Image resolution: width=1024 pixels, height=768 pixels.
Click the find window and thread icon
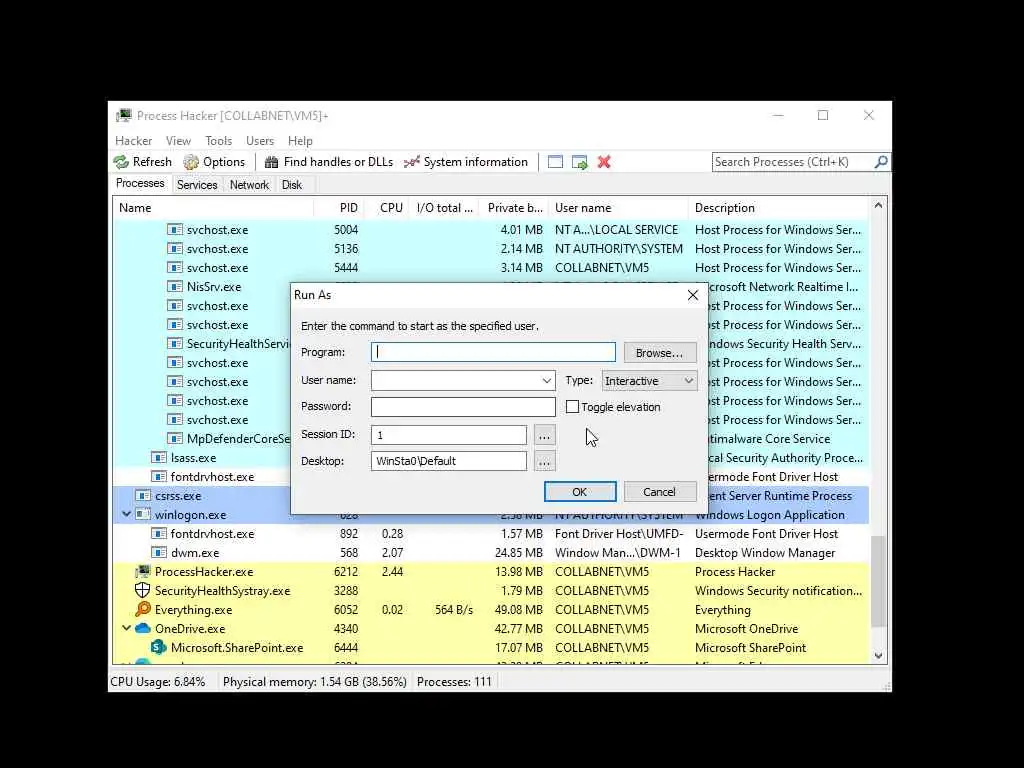tap(580, 162)
